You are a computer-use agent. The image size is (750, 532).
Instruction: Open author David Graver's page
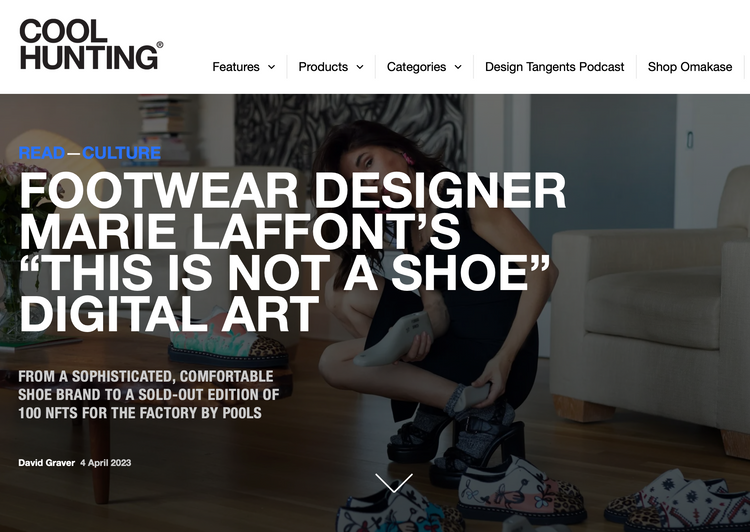click(46, 463)
